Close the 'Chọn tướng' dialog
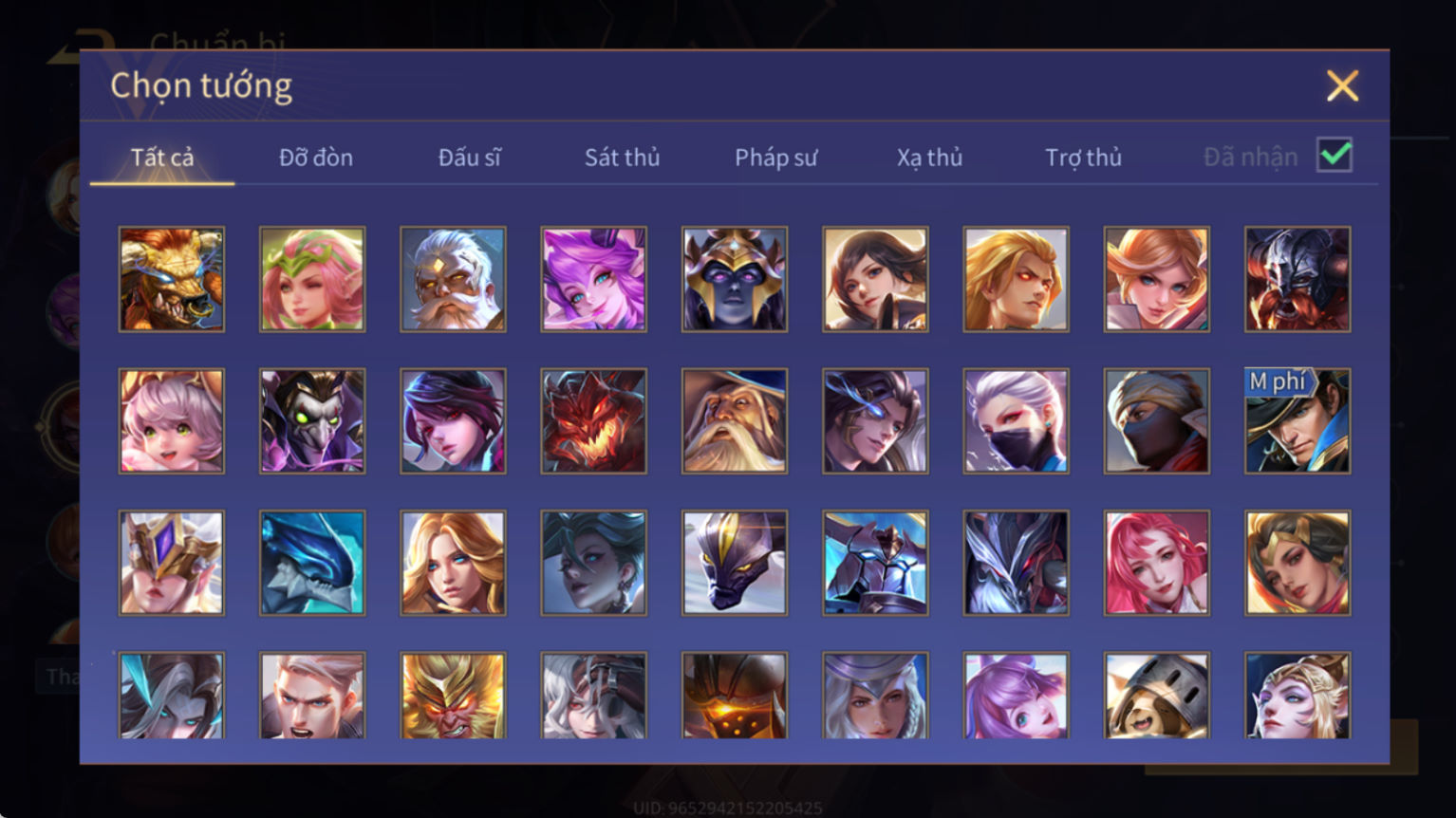 point(1342,86)
